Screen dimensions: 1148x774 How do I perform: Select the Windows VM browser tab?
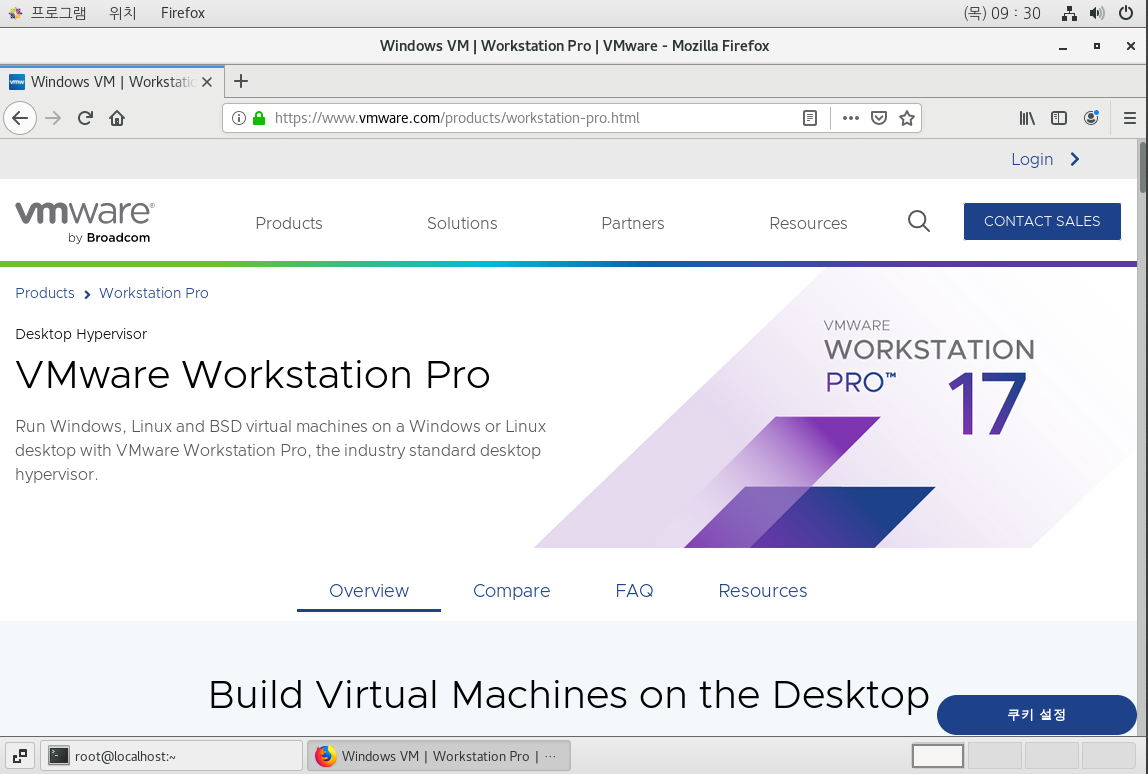click(x=111, y=81)
